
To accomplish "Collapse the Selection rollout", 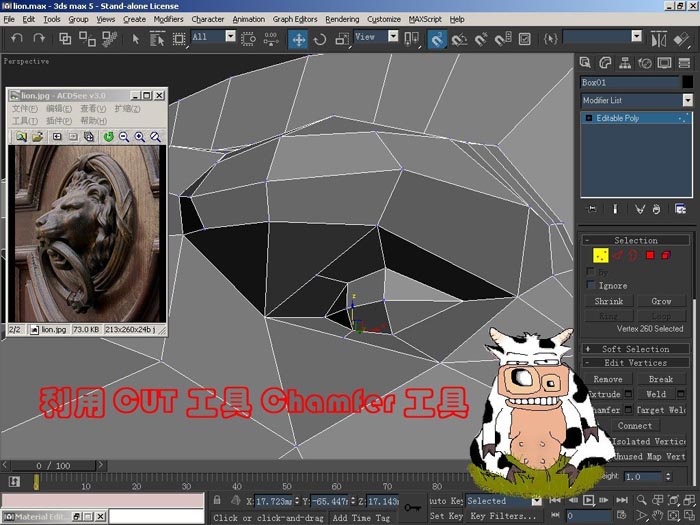I will (636, 240).
